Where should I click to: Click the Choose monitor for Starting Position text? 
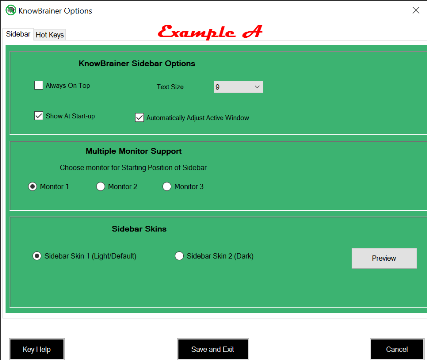(133, 167)
